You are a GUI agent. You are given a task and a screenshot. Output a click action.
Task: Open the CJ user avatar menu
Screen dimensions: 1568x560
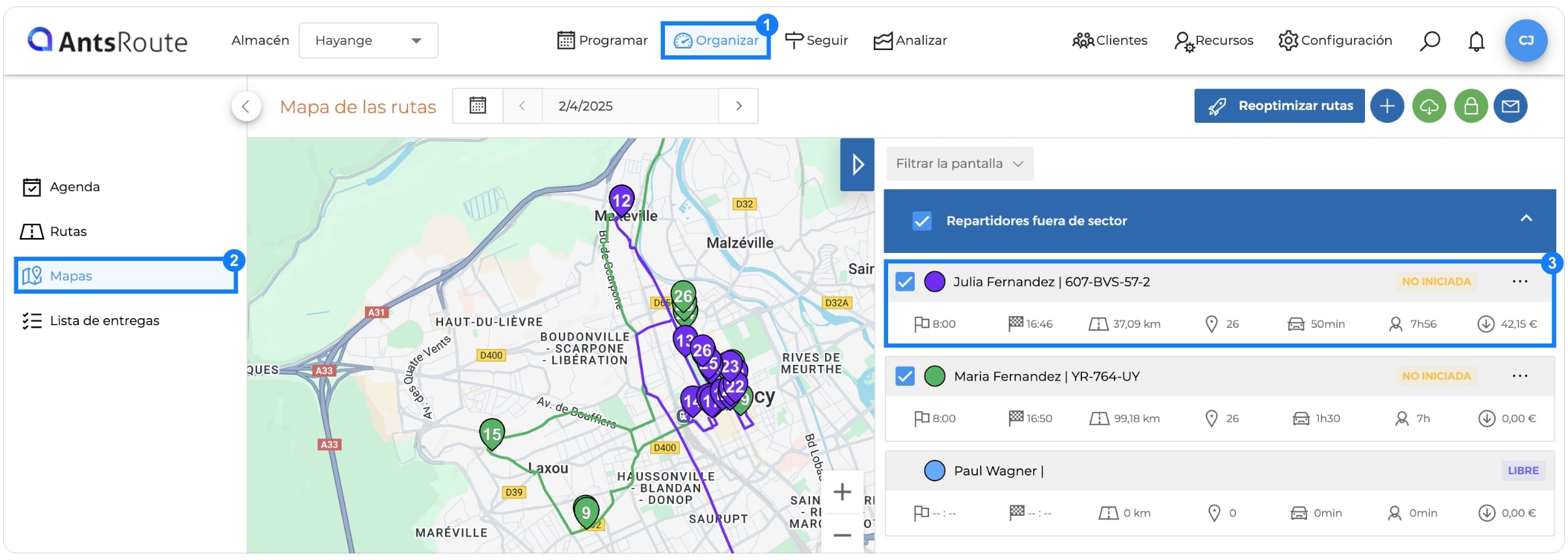pyautogui.click(x=1526, y=40)
